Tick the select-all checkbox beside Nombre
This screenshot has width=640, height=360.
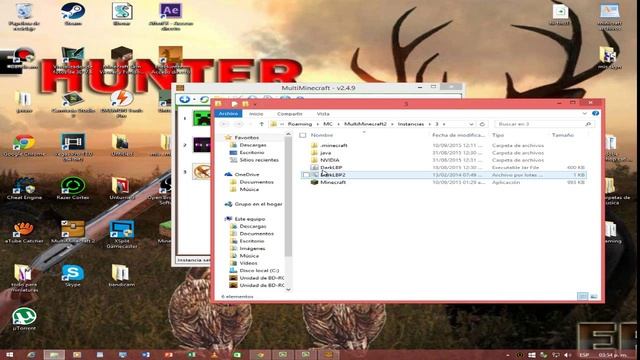(302, 135)
